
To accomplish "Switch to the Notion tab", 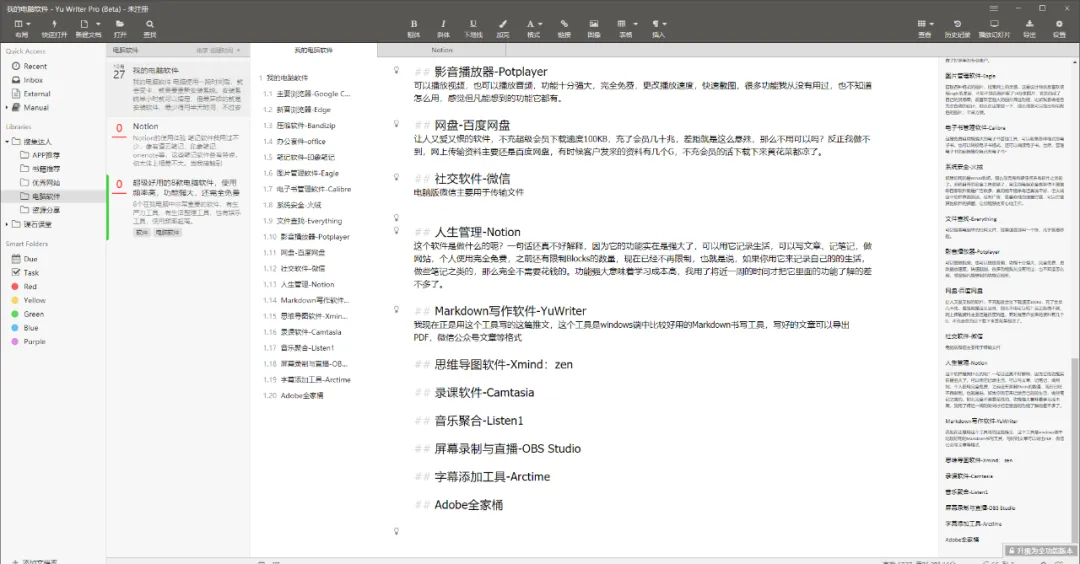I will coord(442,50).
